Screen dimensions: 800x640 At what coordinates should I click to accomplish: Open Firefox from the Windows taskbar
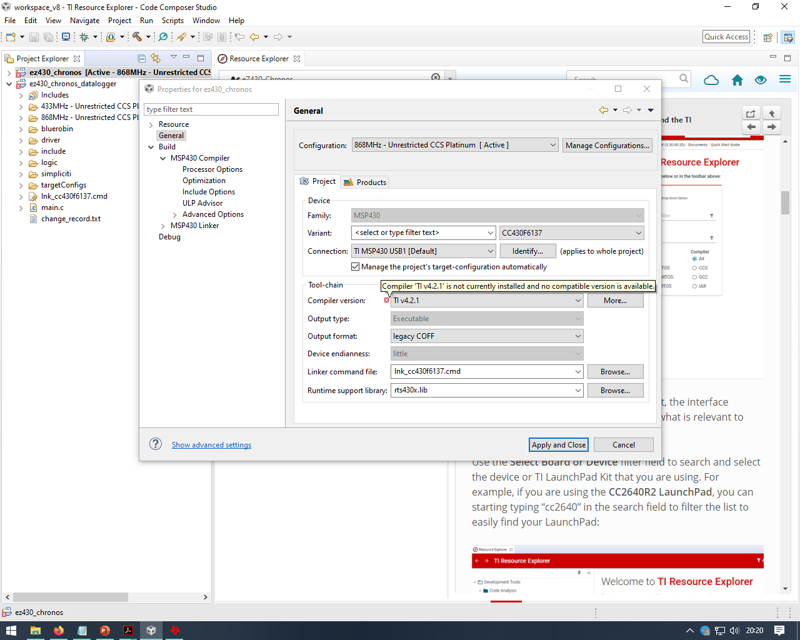[57, 631]
